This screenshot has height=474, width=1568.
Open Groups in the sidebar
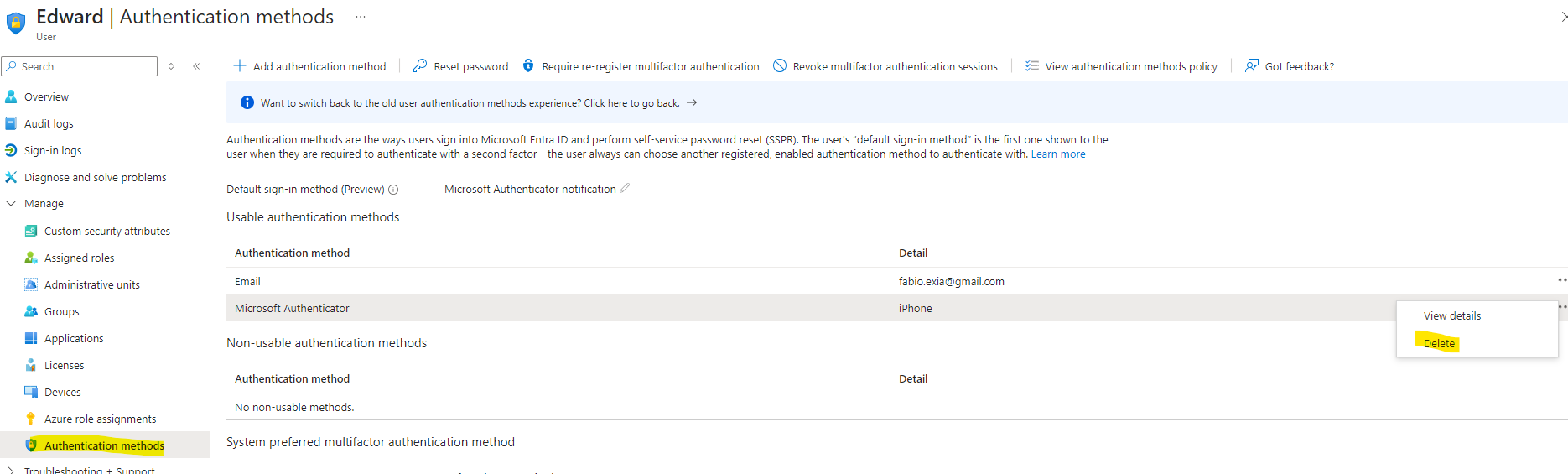(62, 312)
